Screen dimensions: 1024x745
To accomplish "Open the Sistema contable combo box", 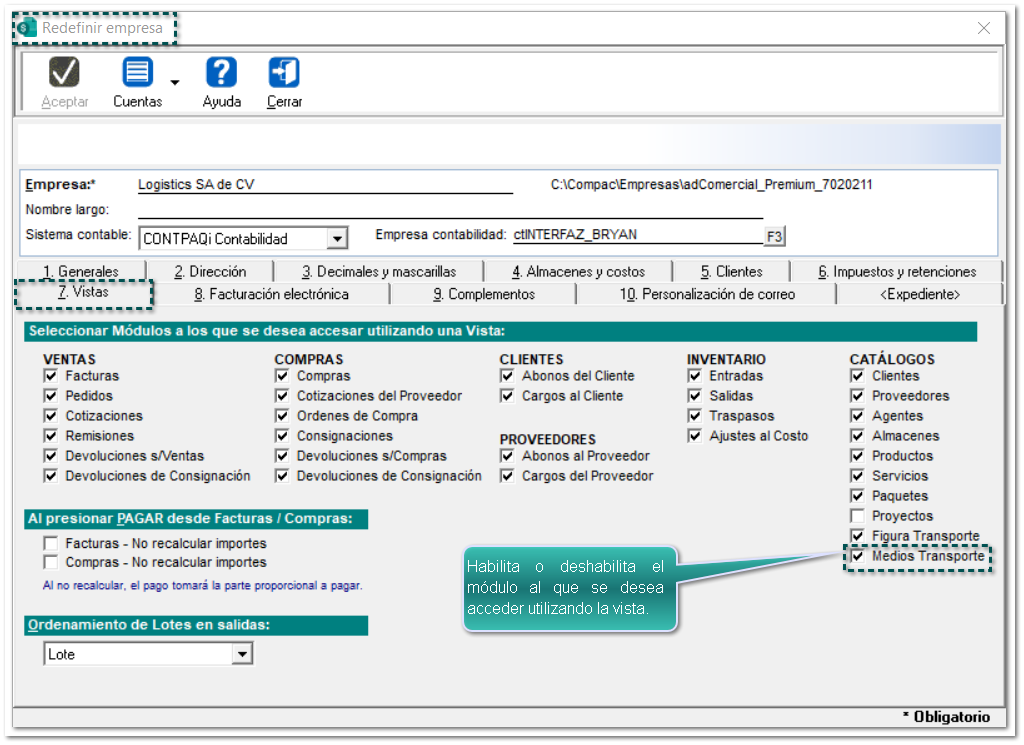I will (337, 238).
